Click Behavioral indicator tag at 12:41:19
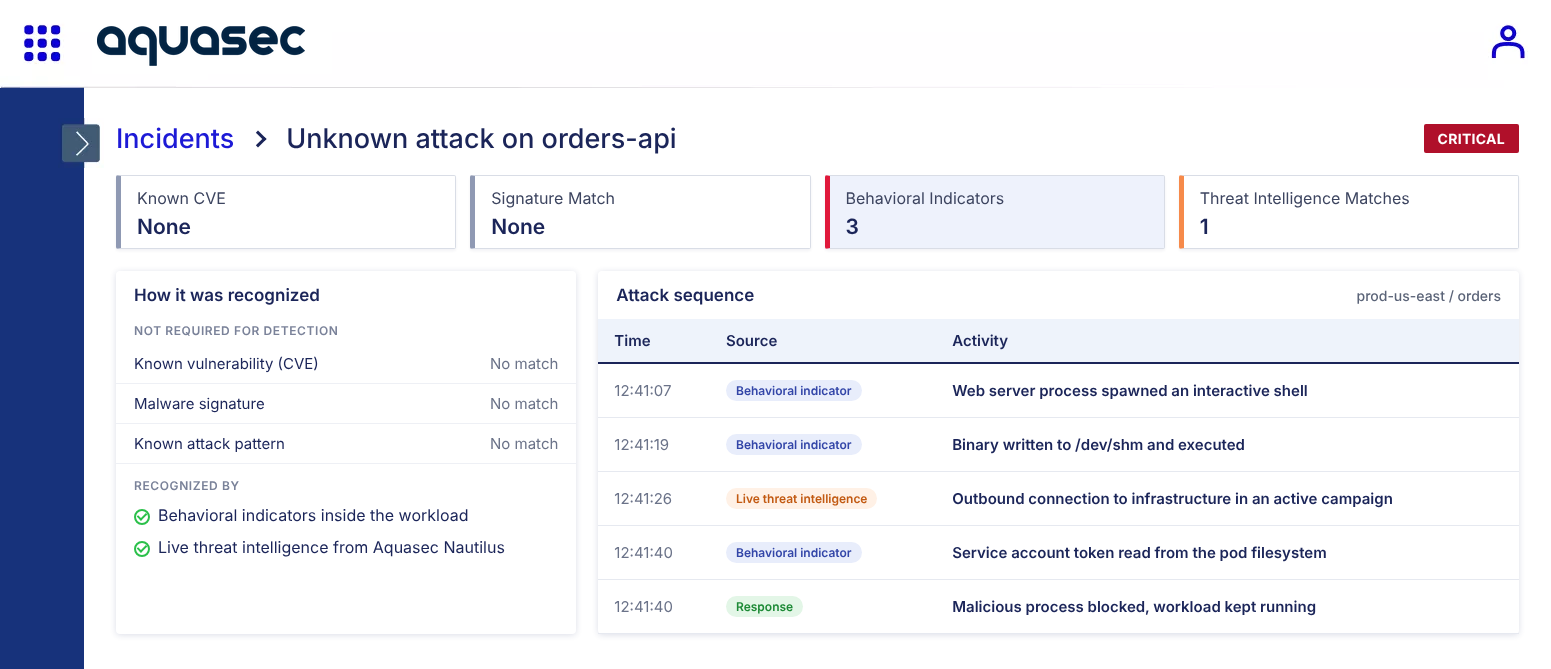Image resolution: width=1551 pixels, height=669 pixels. 794,445
